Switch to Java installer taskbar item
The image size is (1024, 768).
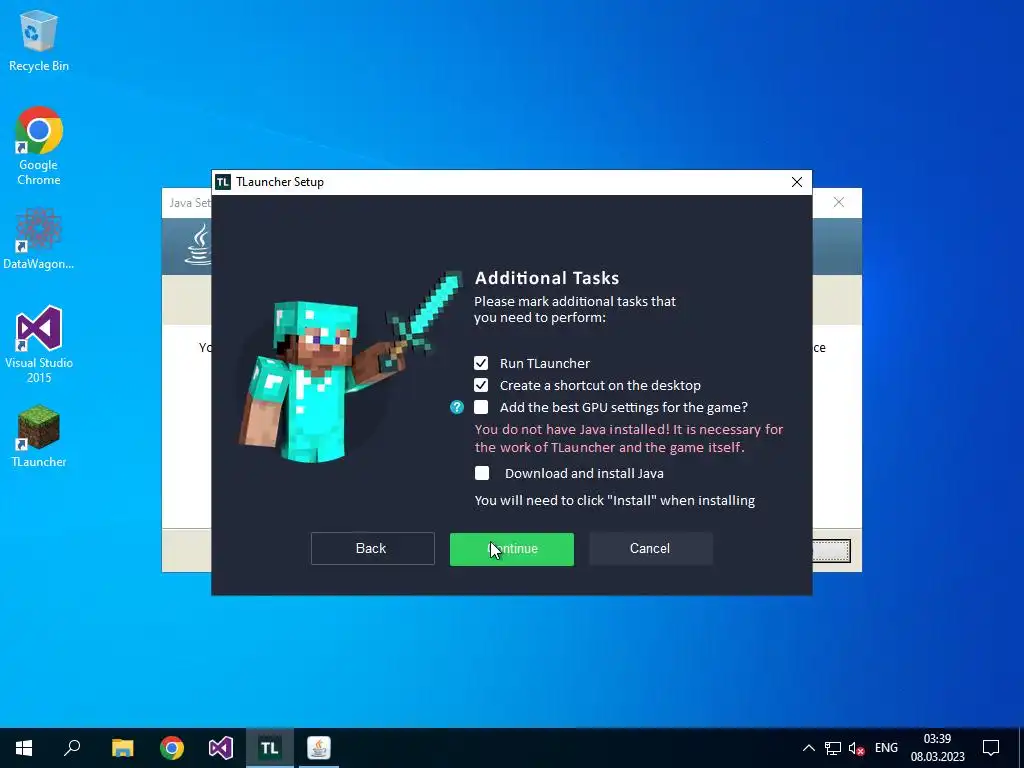(x=319, y=748)
